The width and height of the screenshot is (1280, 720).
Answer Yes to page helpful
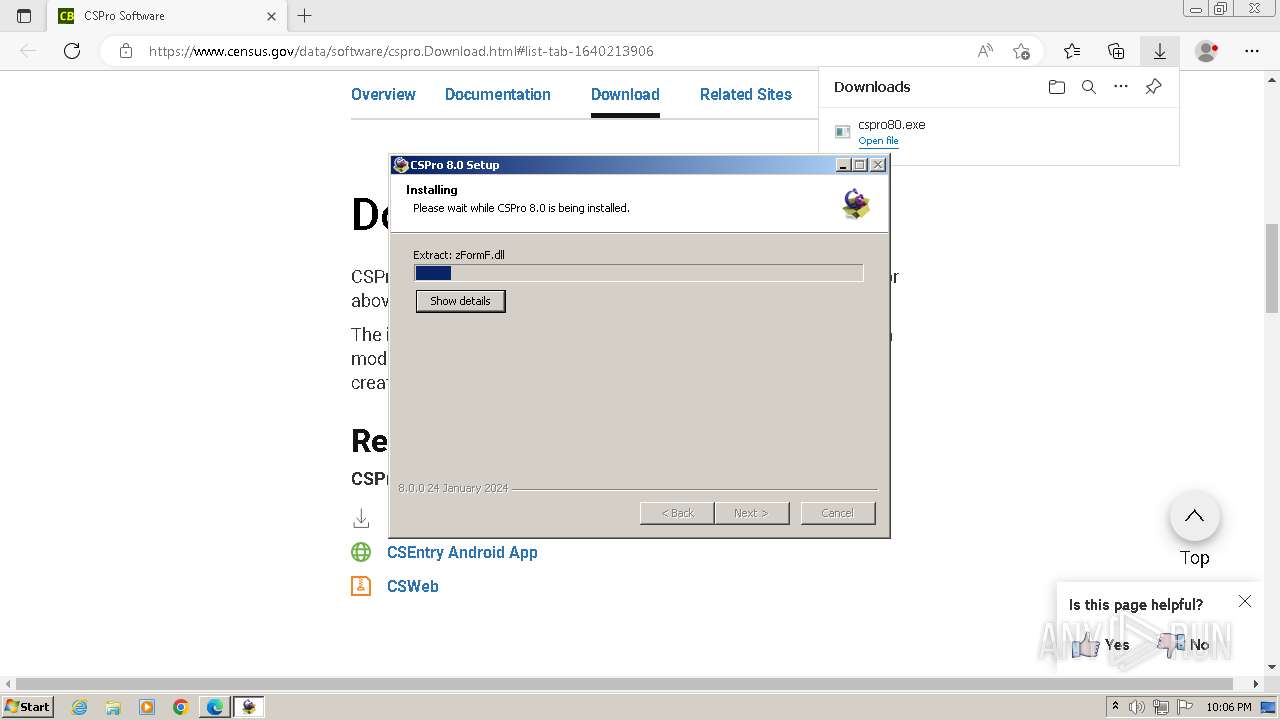coord(1100,645)
